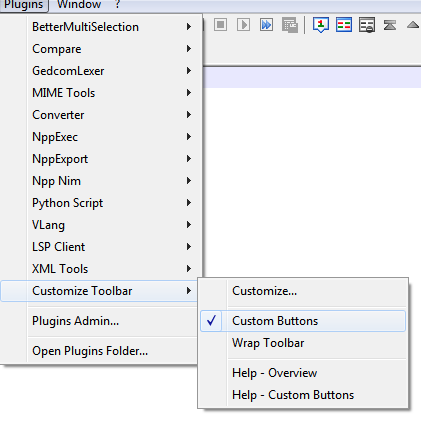The width and height of the screenshot is (421, 442).
Task: Select the Customize Toolbar menu entry
Action: [x=99, y=291]
